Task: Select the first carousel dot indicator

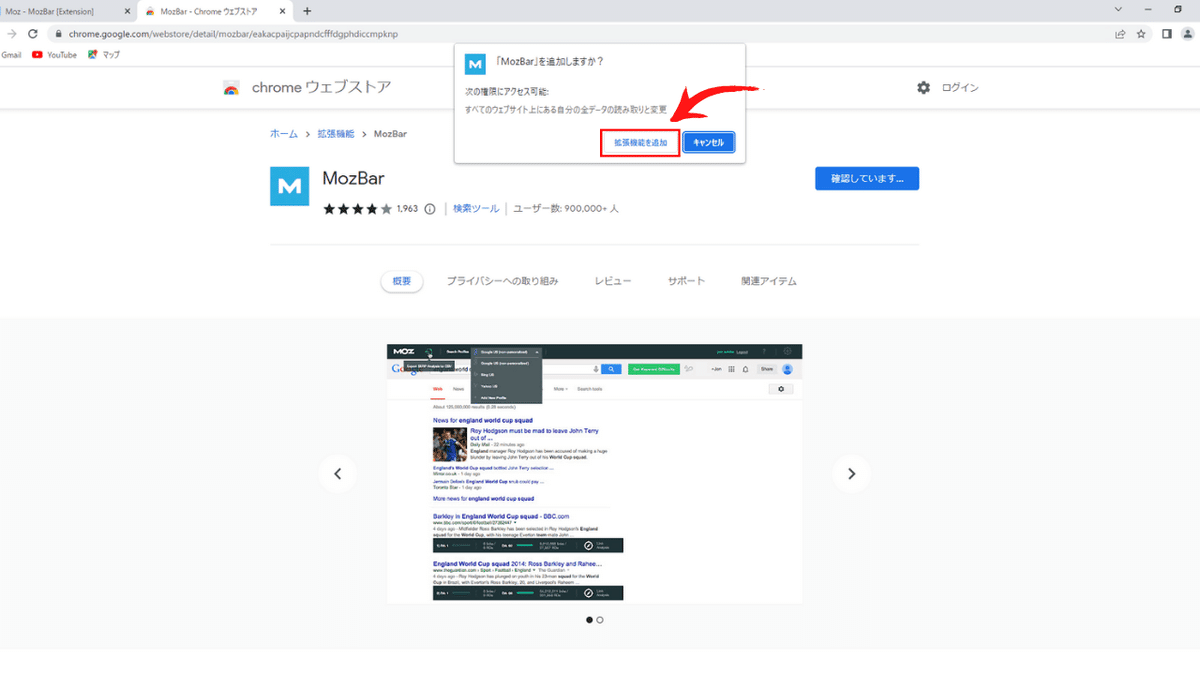Action: point(589,620)
